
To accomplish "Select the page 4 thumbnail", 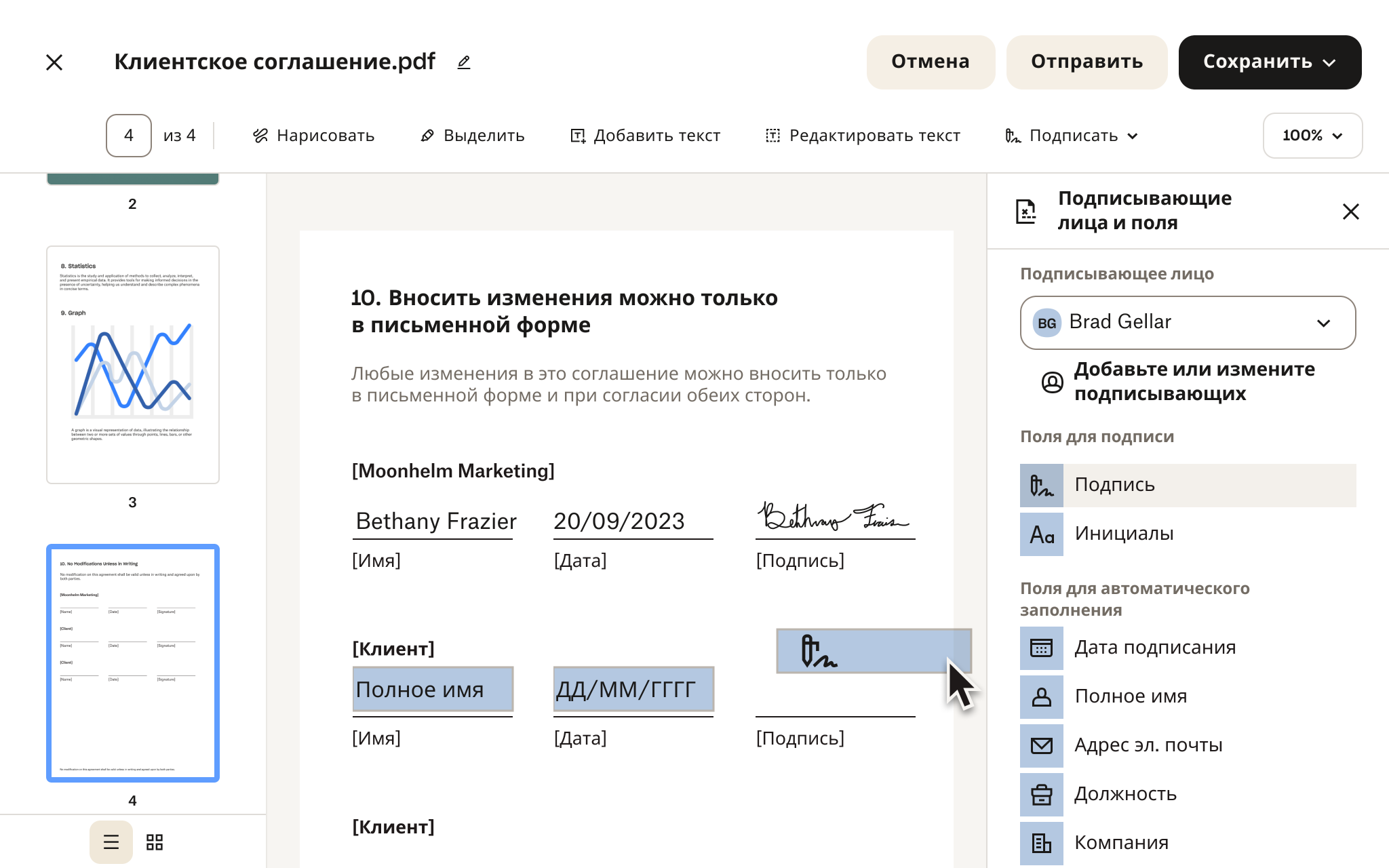I will pyautogui.click(x=133, y=663).
